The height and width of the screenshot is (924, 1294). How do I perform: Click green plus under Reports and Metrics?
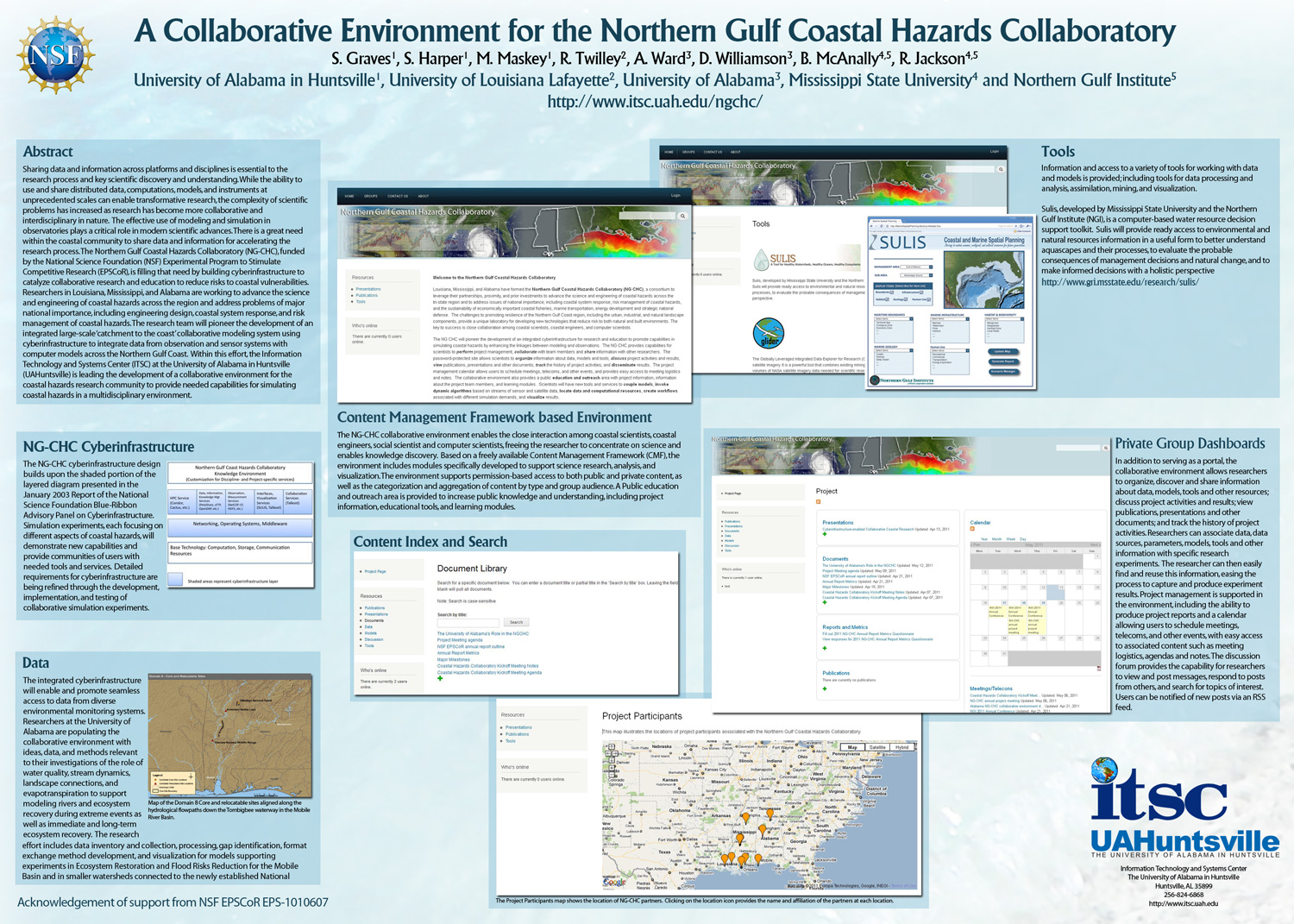click(x=825, y=648)
